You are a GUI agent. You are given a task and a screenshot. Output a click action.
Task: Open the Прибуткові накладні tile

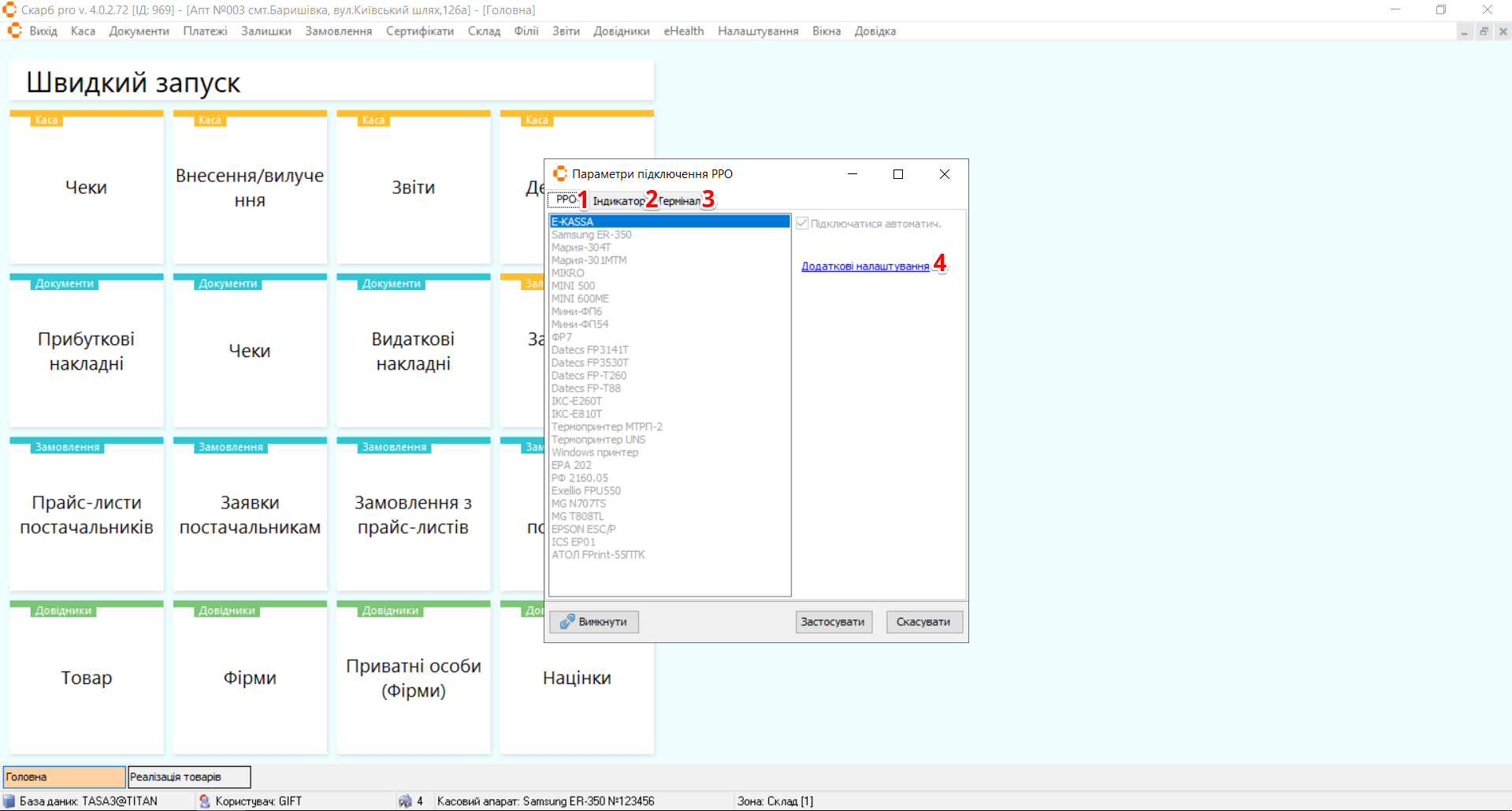click(x=87, y=351)
